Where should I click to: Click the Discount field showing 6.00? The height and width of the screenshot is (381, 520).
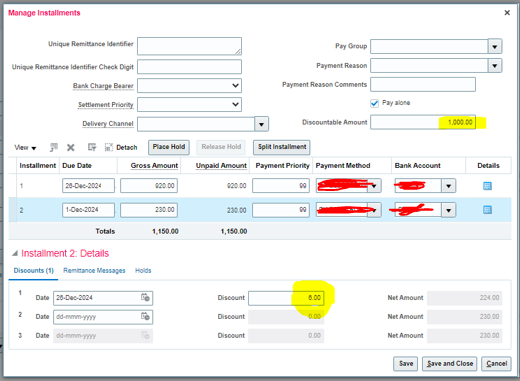[x=286, y=298]
